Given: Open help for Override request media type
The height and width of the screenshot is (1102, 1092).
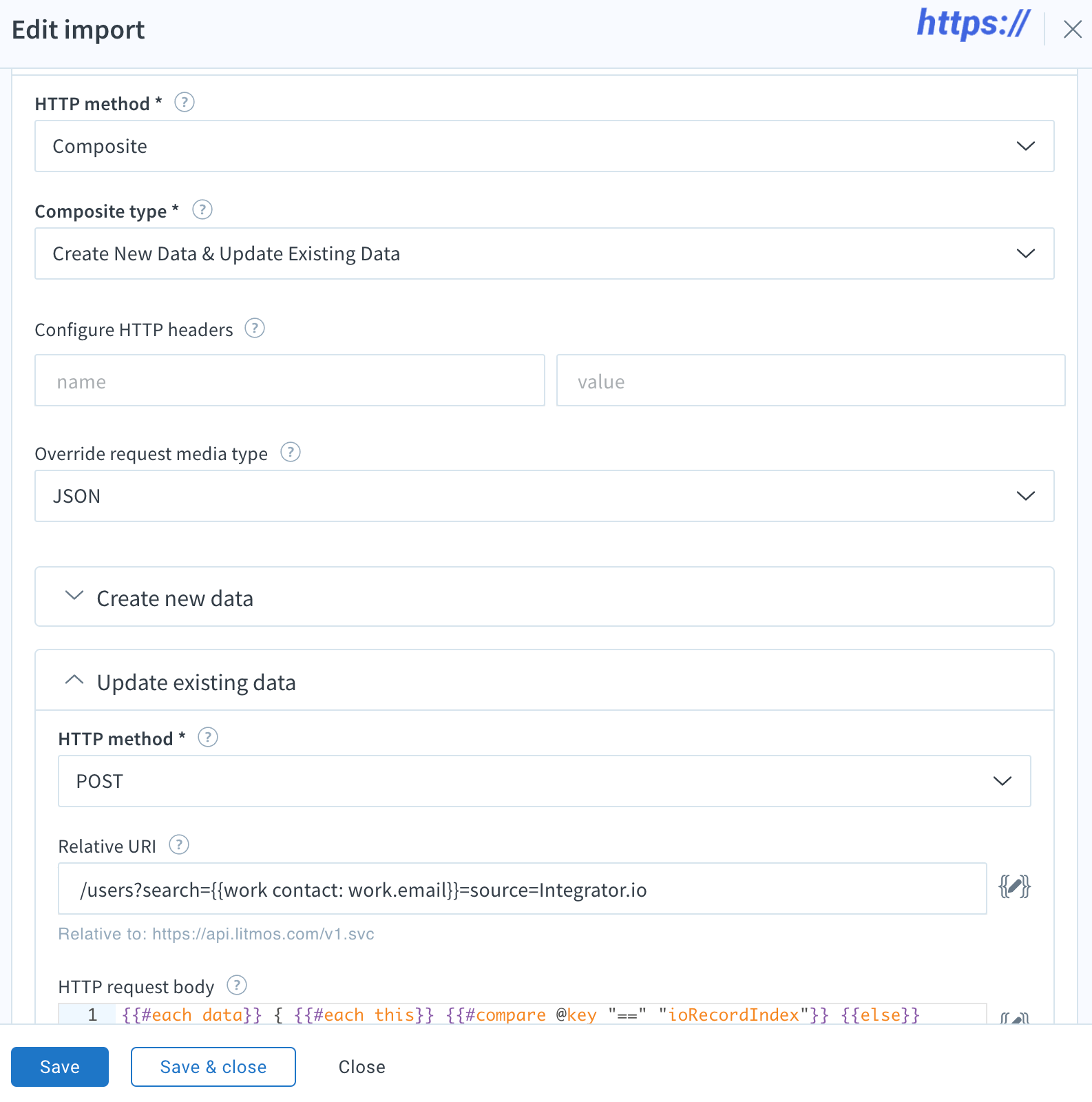Looking at the screenshot, I should tap(291, 453).
